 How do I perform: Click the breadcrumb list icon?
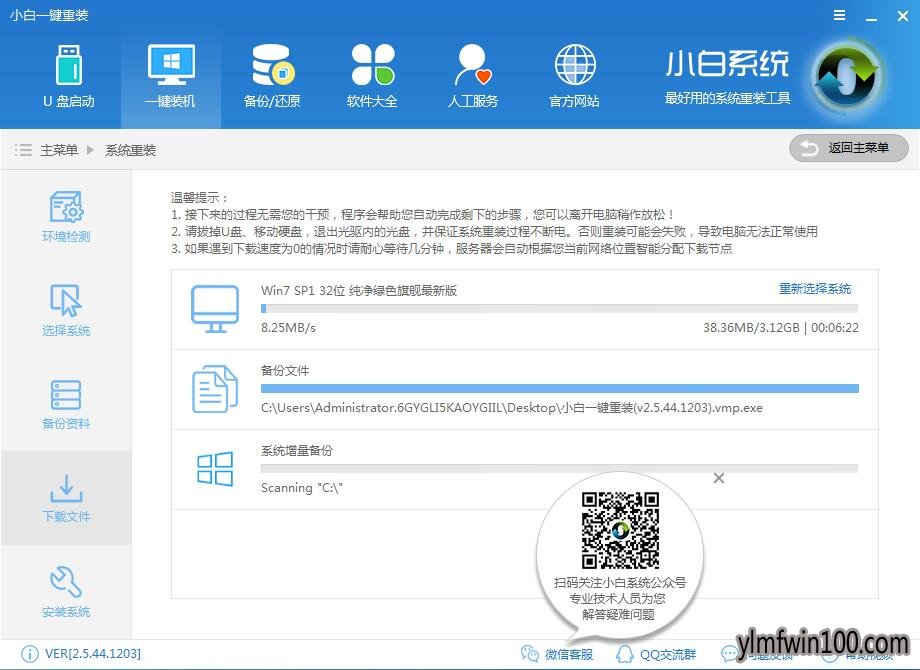pyautogui.click(x=23, y=150)
